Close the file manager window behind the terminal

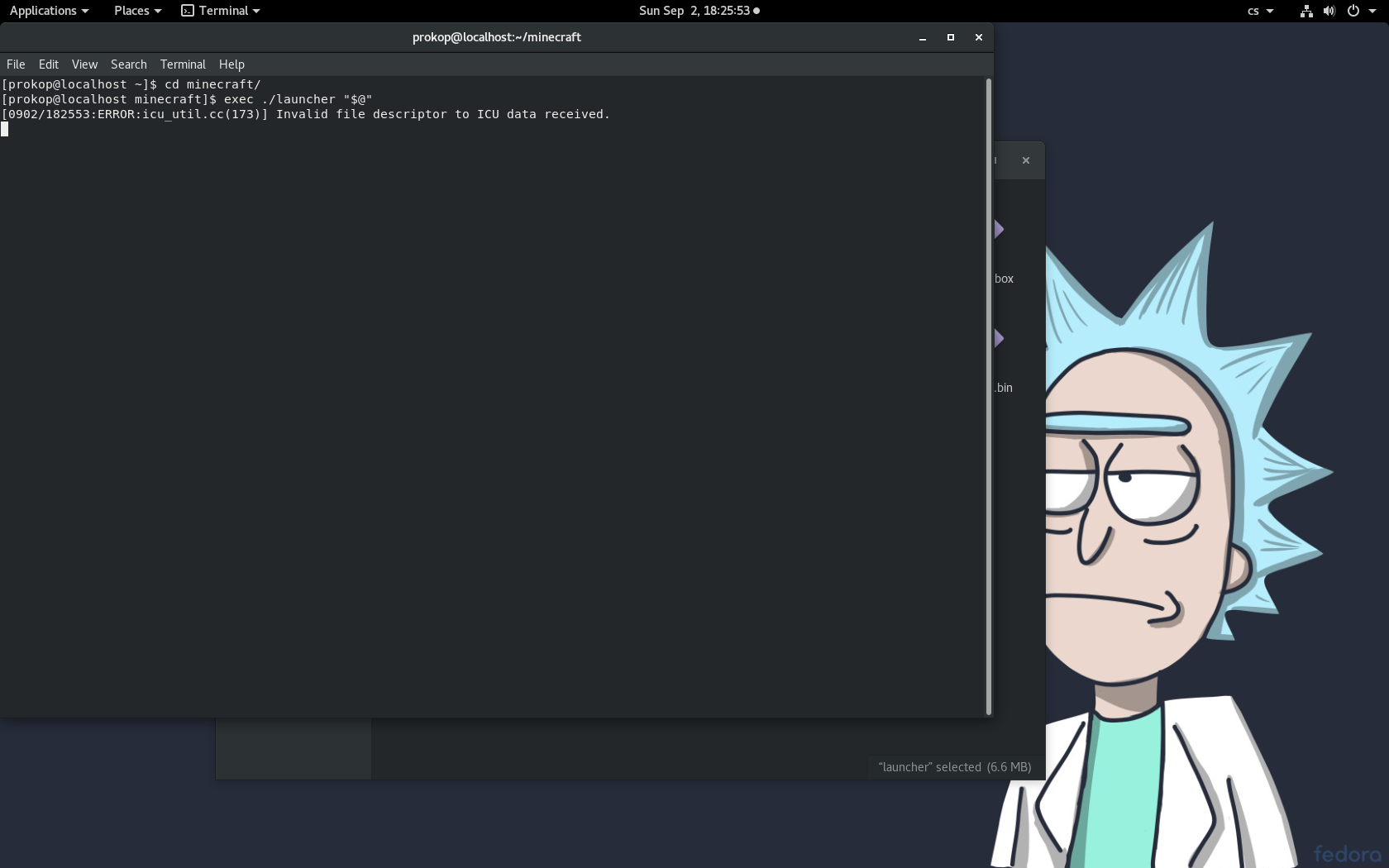[x=1026, y=160]
